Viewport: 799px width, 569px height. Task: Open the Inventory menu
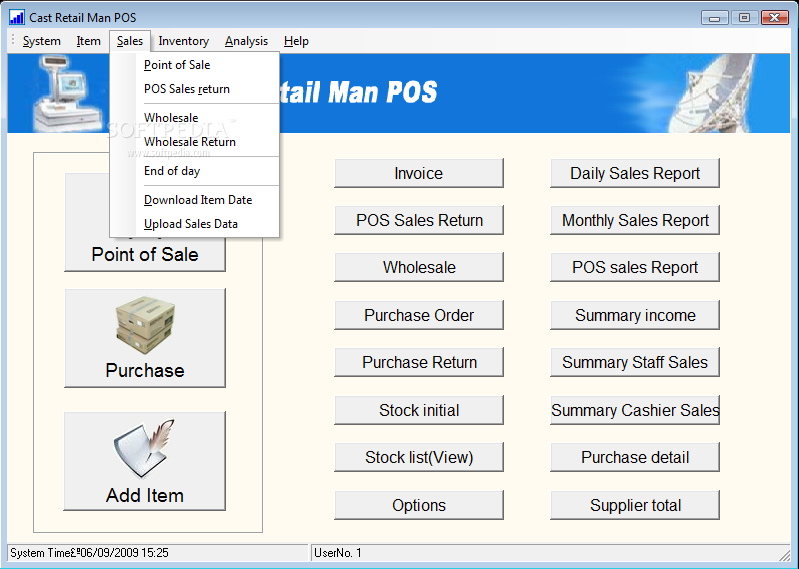coord(183,41)
